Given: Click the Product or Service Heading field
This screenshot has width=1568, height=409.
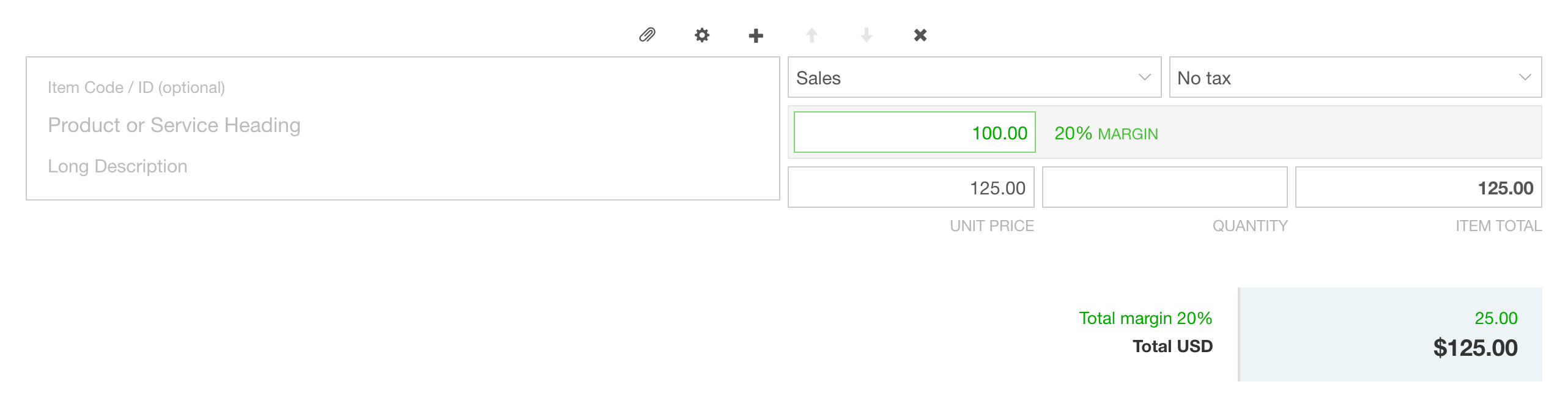Looking at the screenshot, I should point(174,125).
